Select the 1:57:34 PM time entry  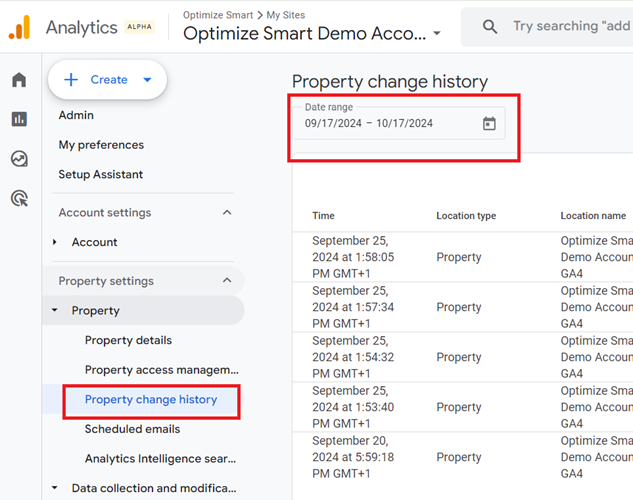(x=353, y=307)
